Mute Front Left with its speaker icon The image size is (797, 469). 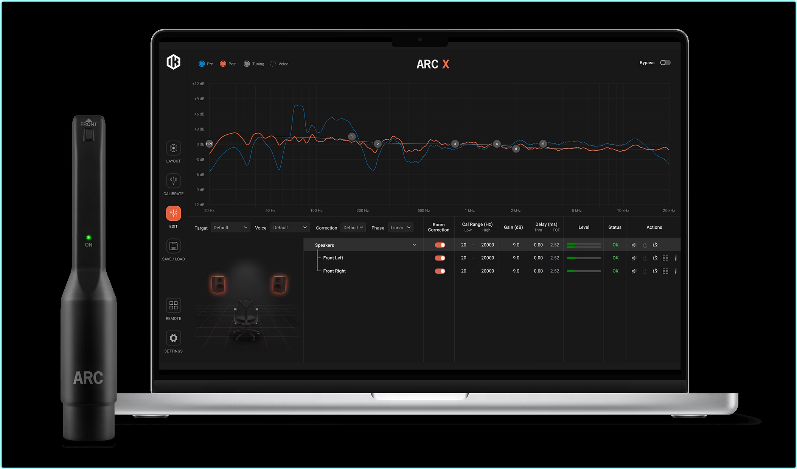[x=634, y=258]
